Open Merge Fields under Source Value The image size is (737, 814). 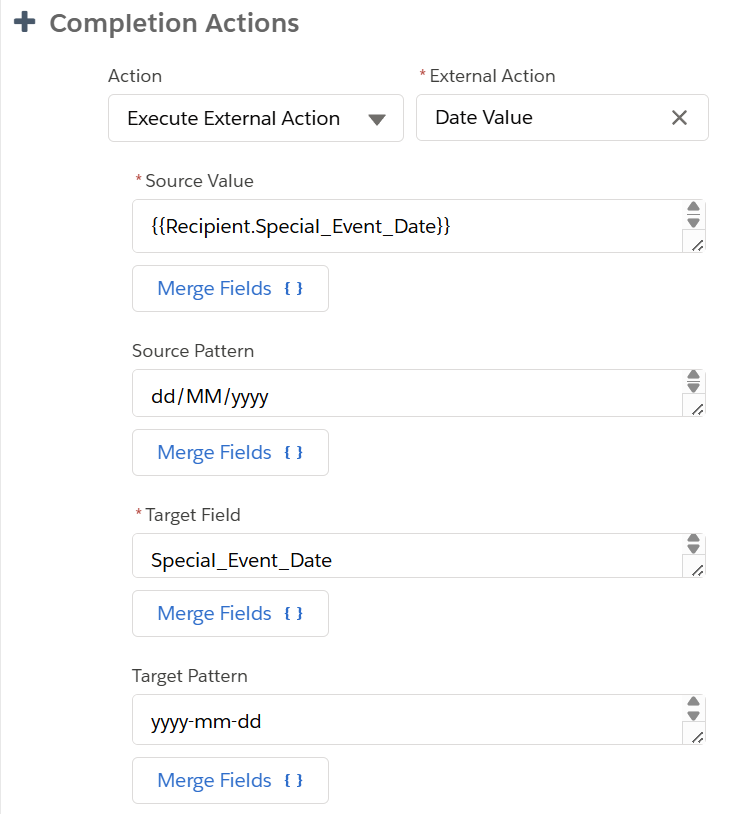pos(230,289)
